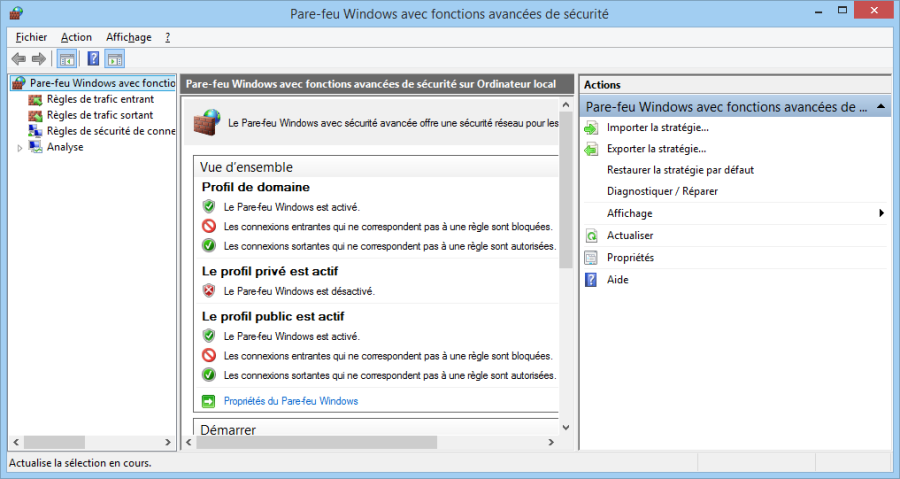Select Règles de trafic entrant
900x479 pixels.
point(100,99)
